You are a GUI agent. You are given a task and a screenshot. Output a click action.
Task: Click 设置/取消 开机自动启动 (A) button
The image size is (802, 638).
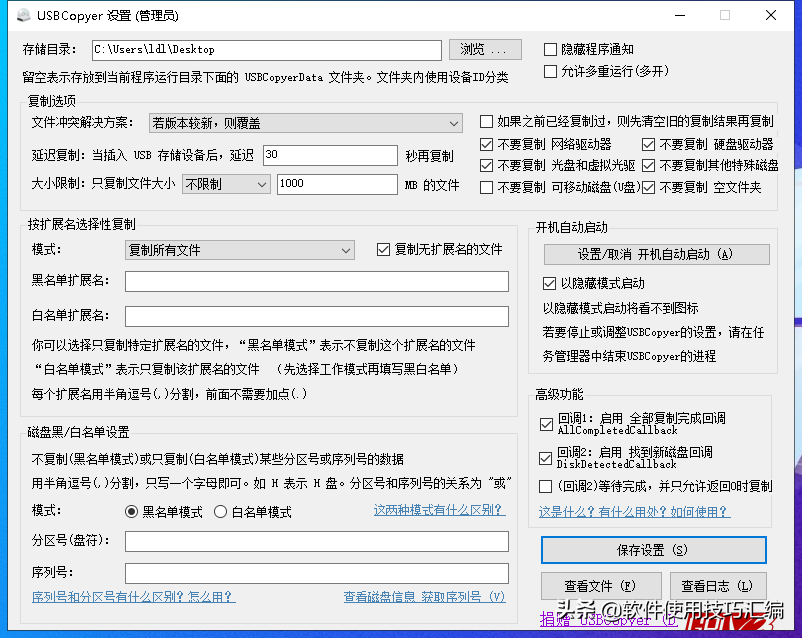[656, 254]
